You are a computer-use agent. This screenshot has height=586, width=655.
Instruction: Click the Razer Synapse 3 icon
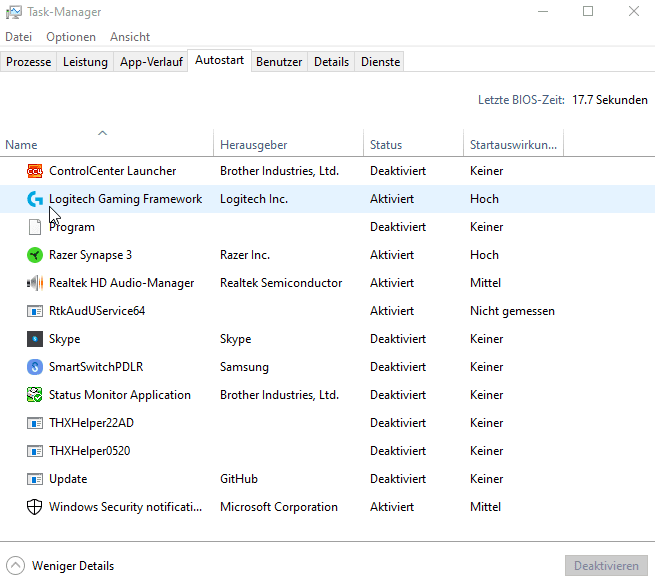(34, 255)
